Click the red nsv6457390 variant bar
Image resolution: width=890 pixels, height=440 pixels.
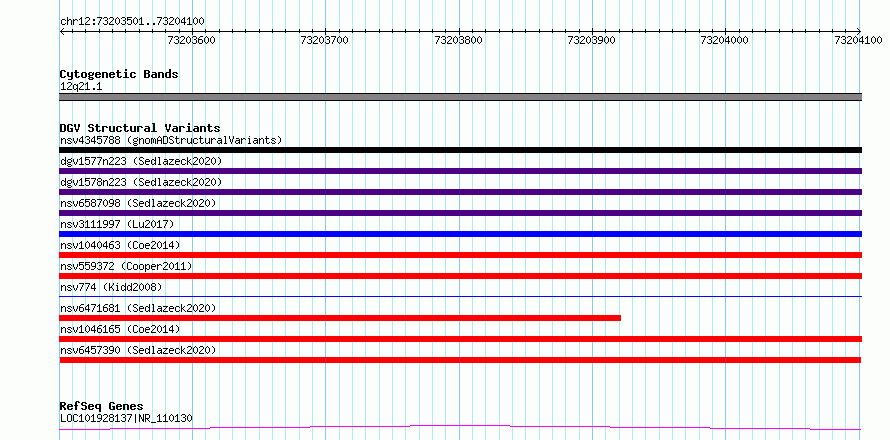(460, 360)
